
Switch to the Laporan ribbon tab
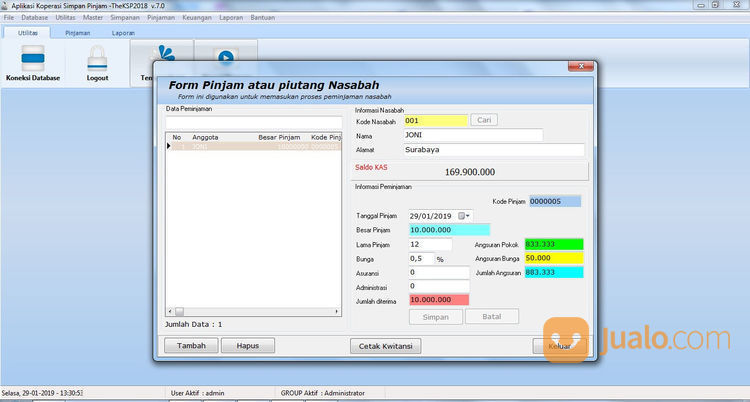123,33
